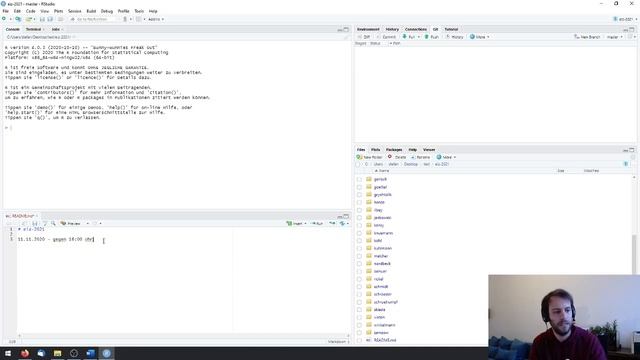Click the find/replace magnifier icon in editor

coord(53,223)
